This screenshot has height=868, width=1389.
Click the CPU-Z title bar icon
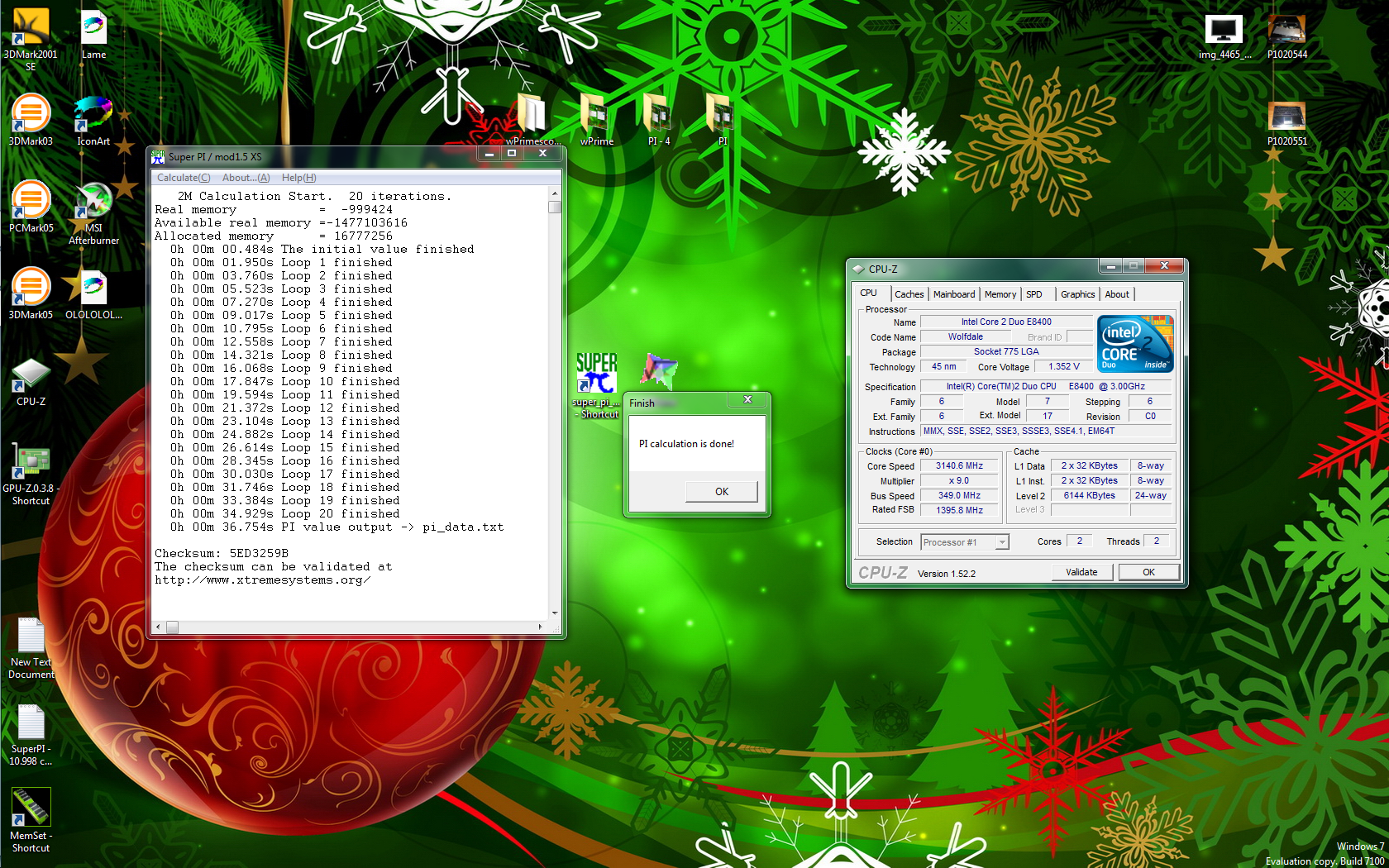(858, 269)
